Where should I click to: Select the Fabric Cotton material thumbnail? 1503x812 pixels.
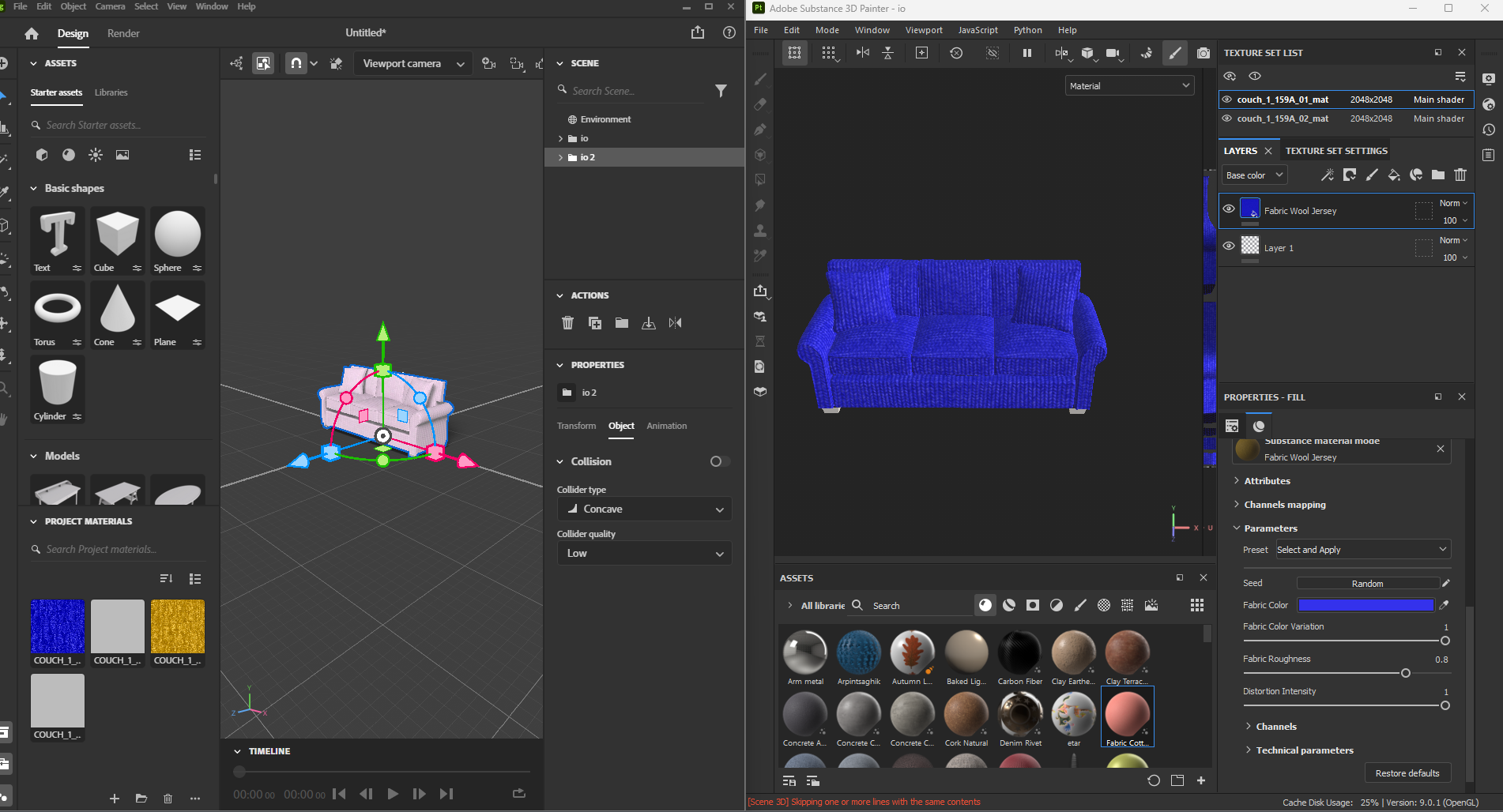pyautogui.click(x=1127, y=715)
